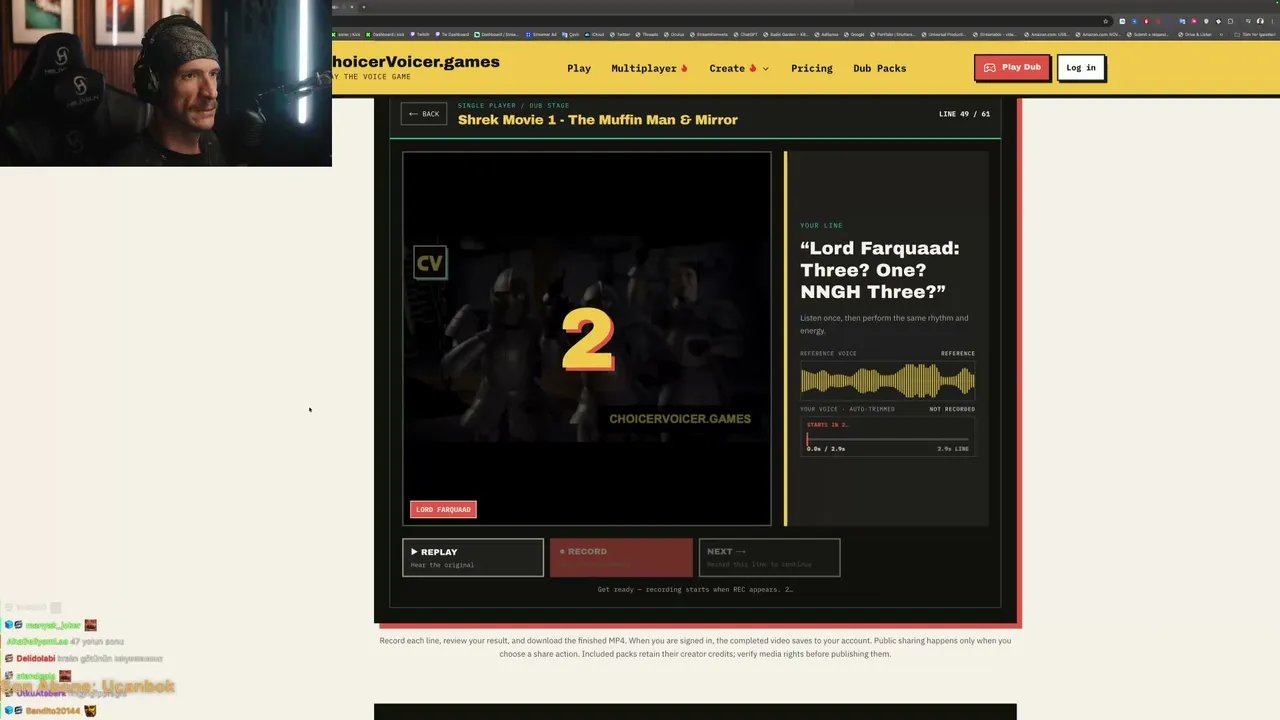The image size is (1280, 720).
Task: Open the three-dot Chrome menu
Action: click(x=1272, y=21)
